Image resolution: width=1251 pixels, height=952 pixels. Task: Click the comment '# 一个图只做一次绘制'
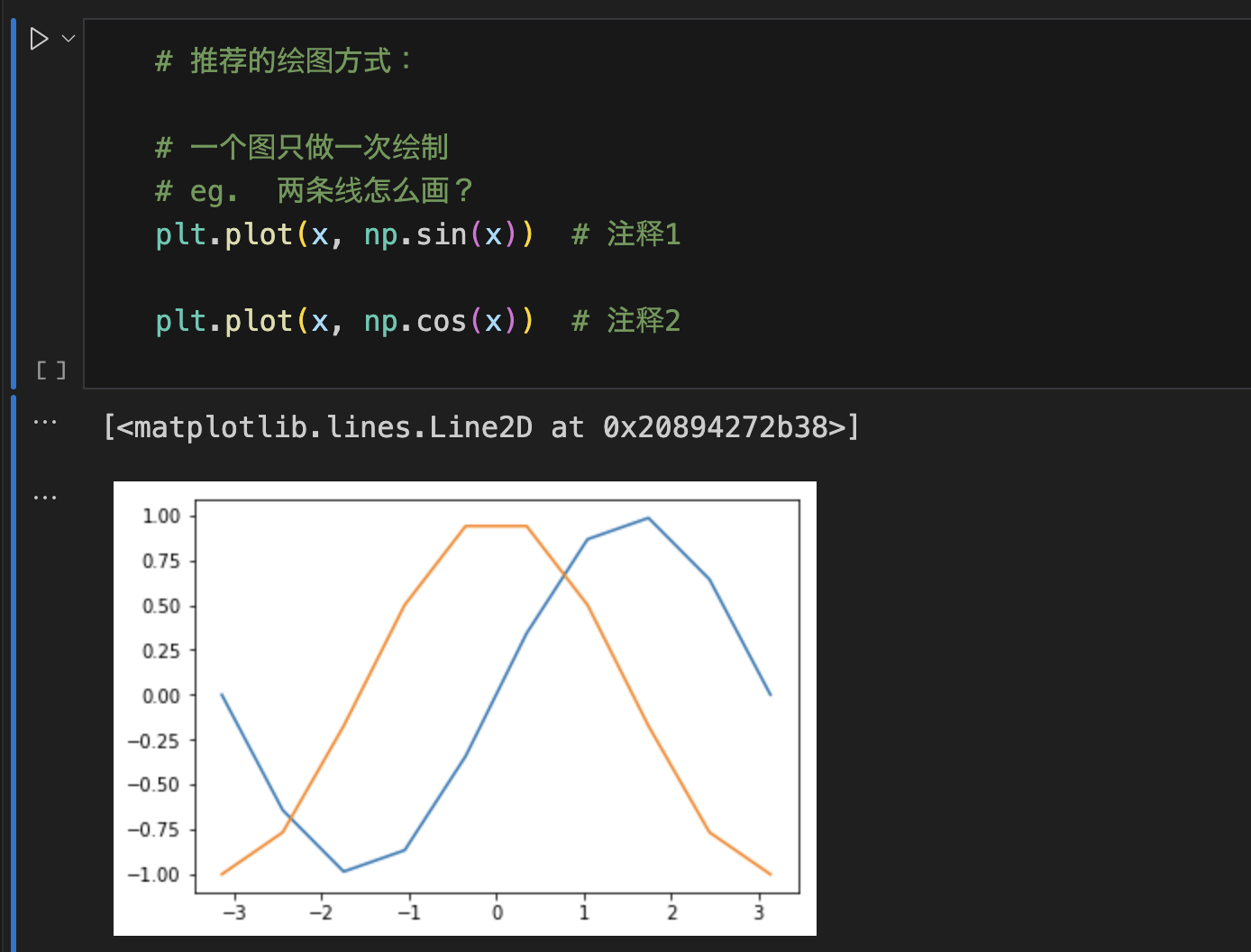click(x=302, y=147)
